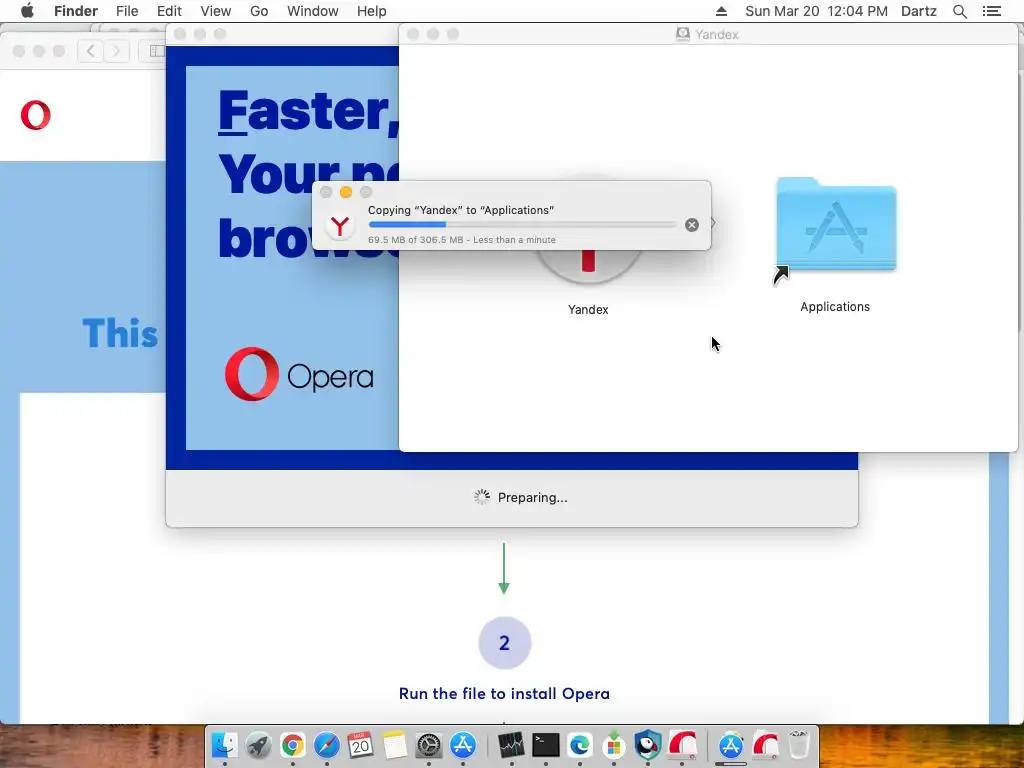Viewport: 1024px width, 768px height.
Task: Click the date and time in menu bar
Action: (816, 11)
